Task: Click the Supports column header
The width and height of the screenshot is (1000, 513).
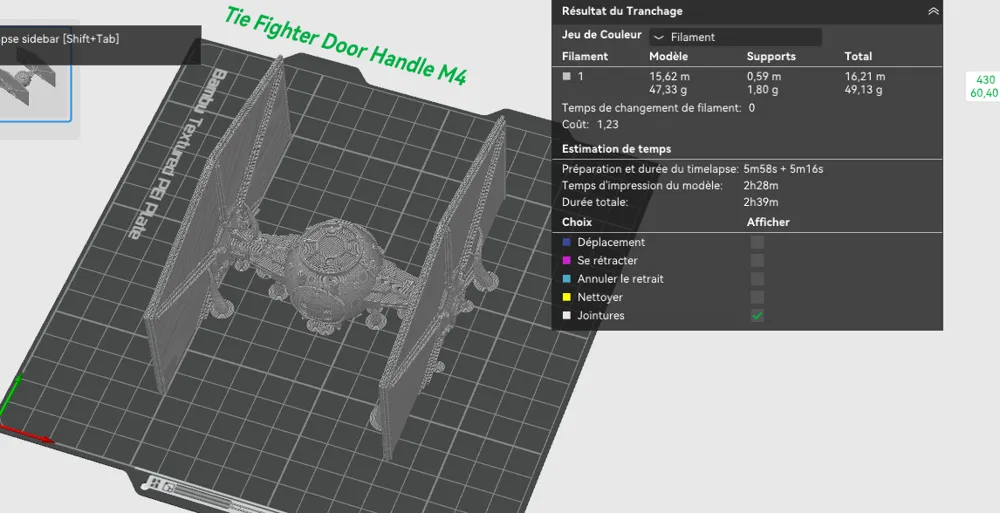Action: 771,56
